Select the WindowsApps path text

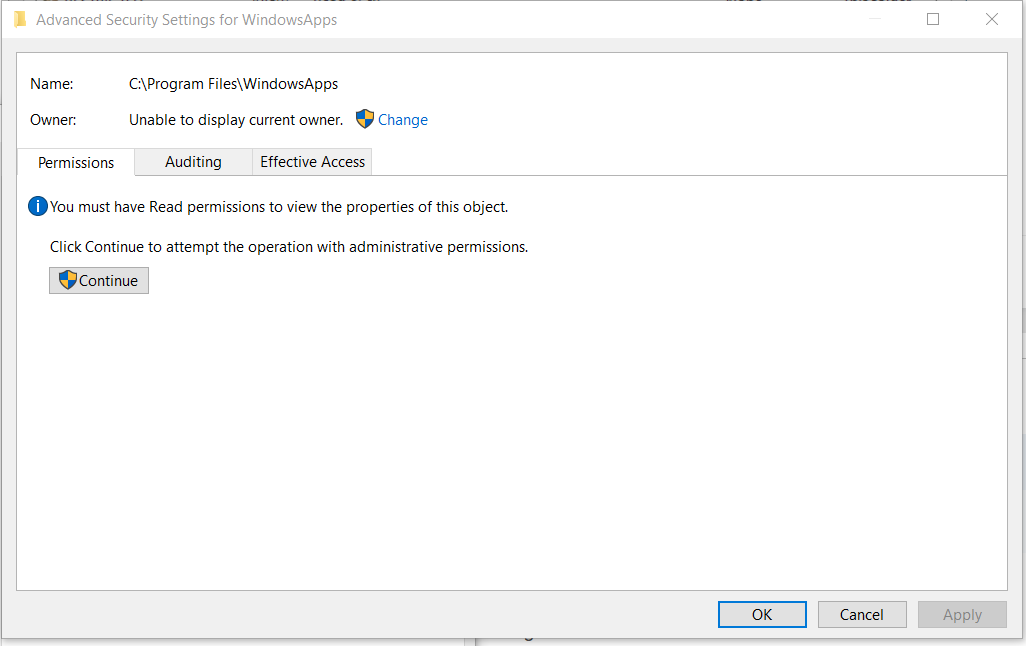(x=231, y=83)
